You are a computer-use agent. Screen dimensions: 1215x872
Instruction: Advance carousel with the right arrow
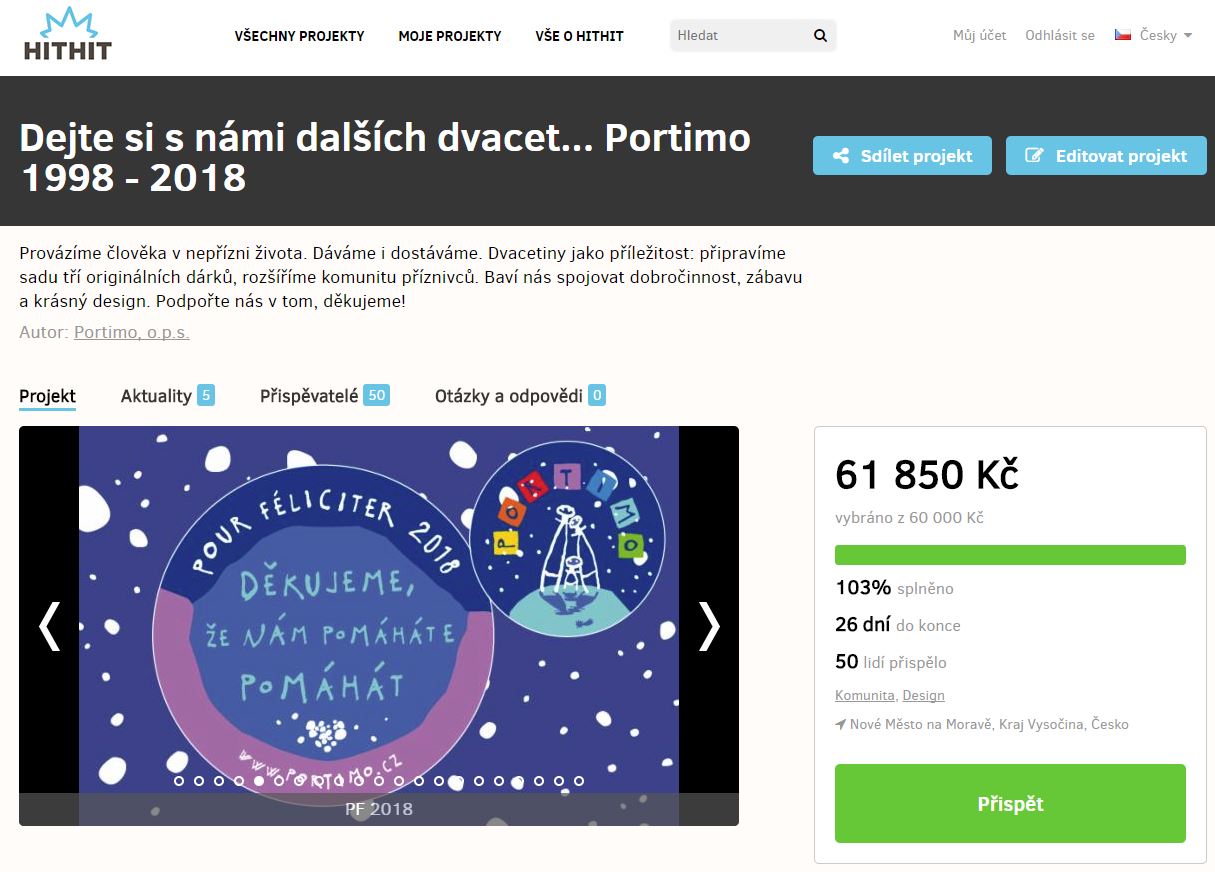click(709, 626)
